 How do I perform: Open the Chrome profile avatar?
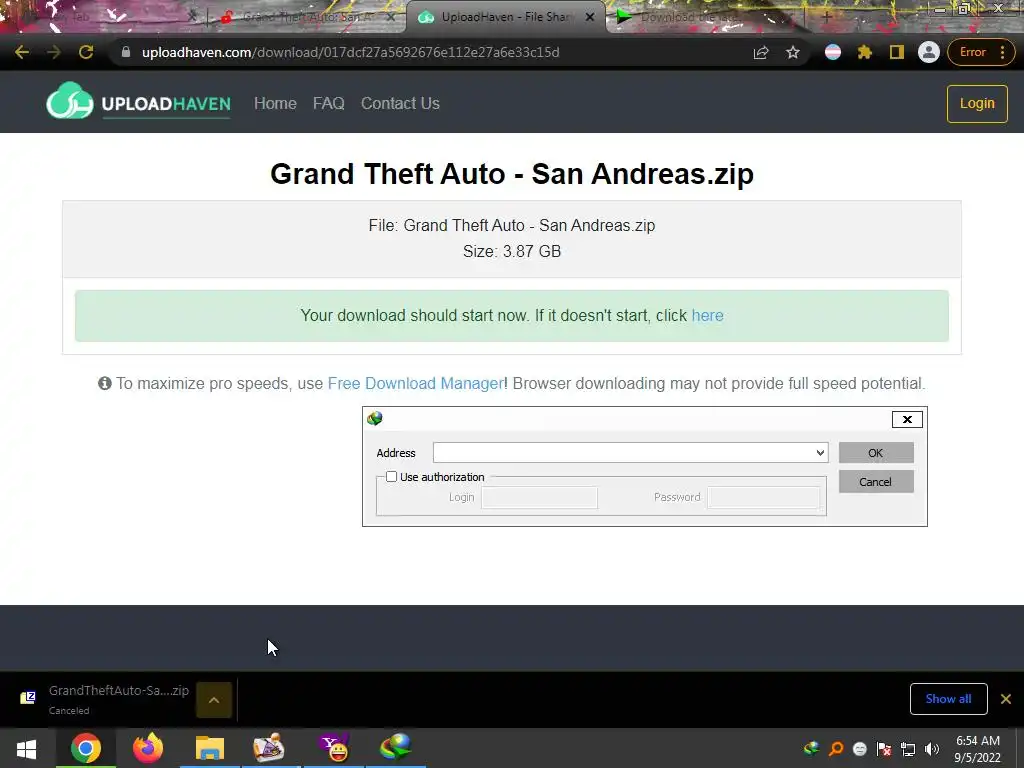tap(929, 52)
